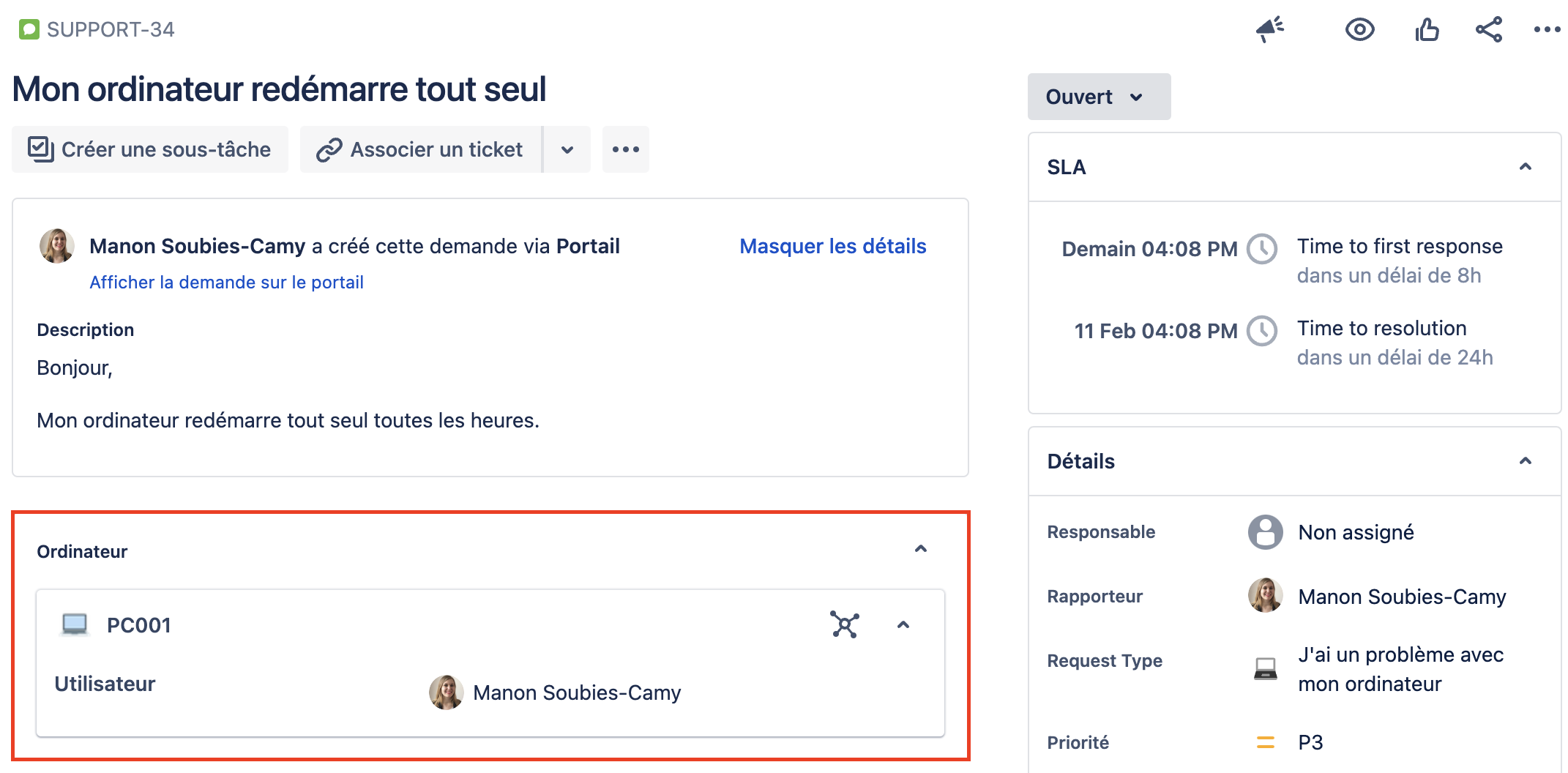Screen dimensions: 1568x773
Task: Click Rapporteur name Manon Soubies-Camy
Action: tap(1402, 597)
